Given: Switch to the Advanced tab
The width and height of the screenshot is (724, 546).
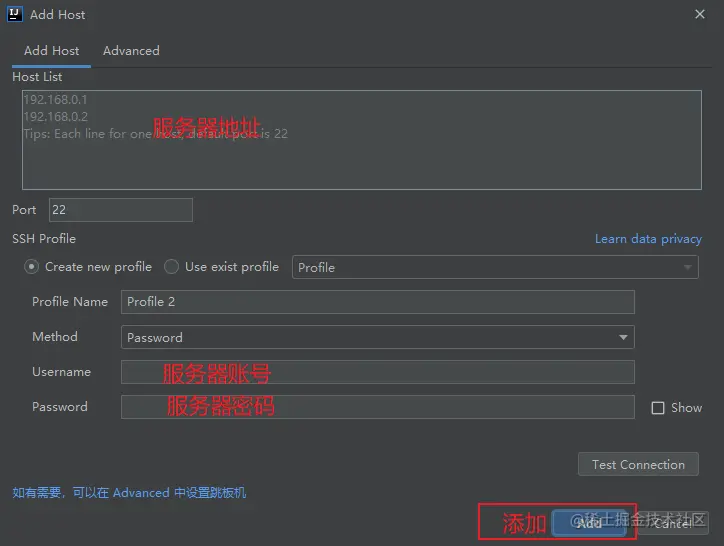Looking at the screenshot, I should point(131,50).
